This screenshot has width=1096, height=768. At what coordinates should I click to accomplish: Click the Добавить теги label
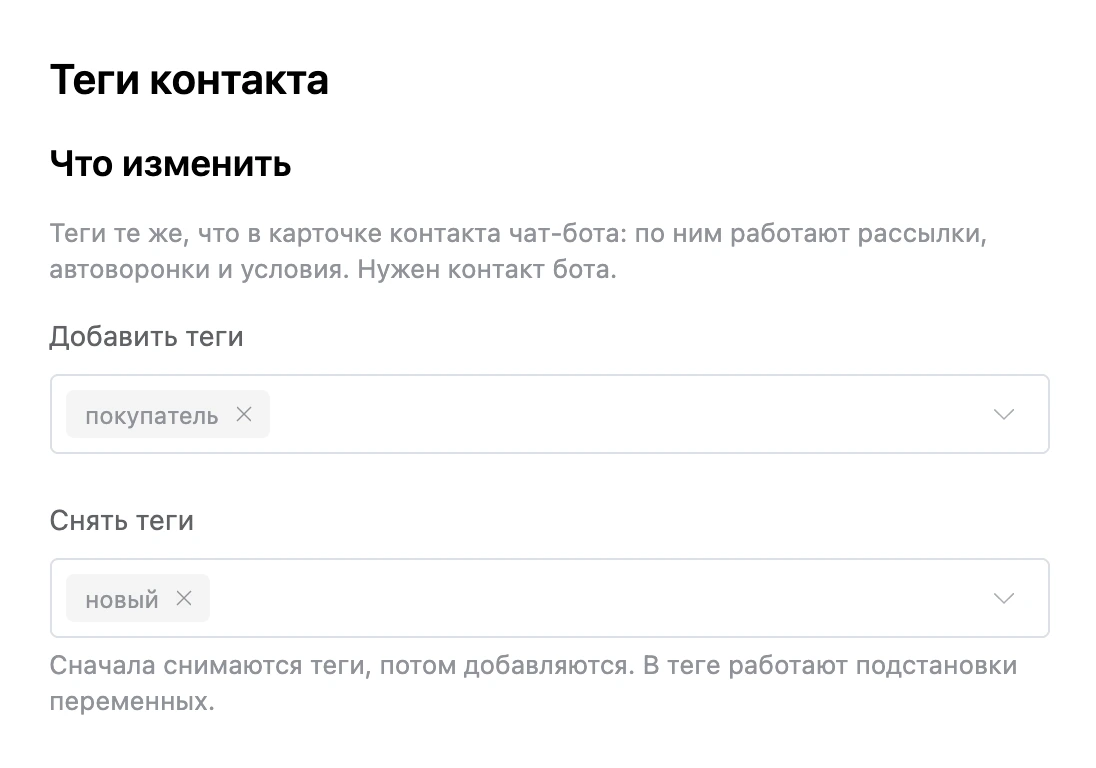click(x=146, y=337)
